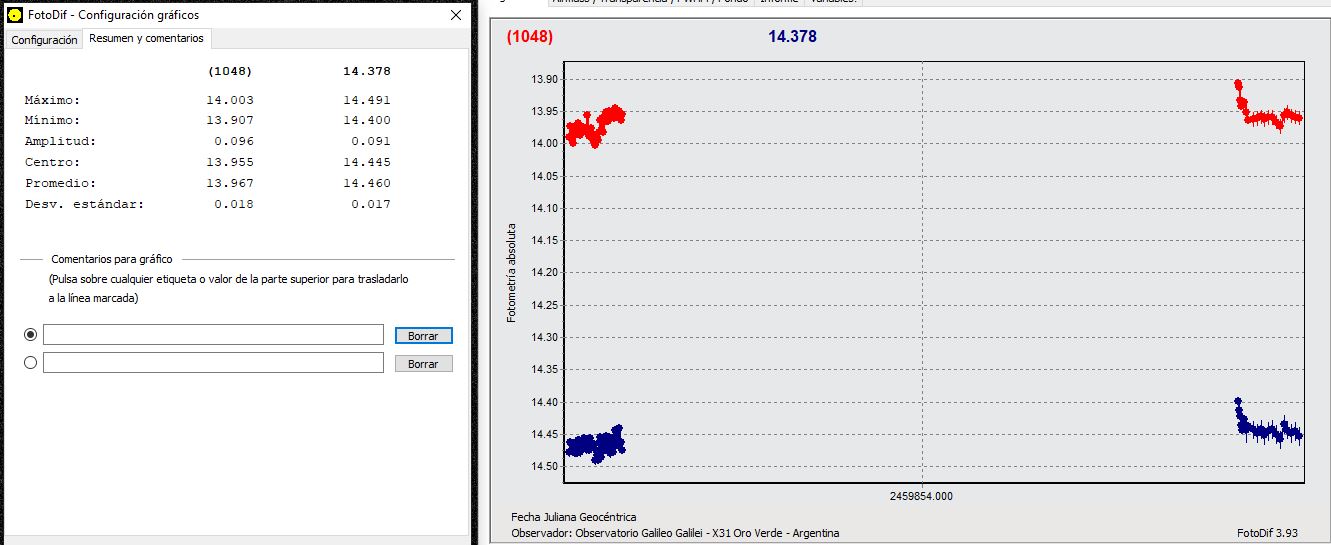This screenshot has width=1331, height=545.
Task: Focus the first comment text field
Action: [x=213, y=334]
